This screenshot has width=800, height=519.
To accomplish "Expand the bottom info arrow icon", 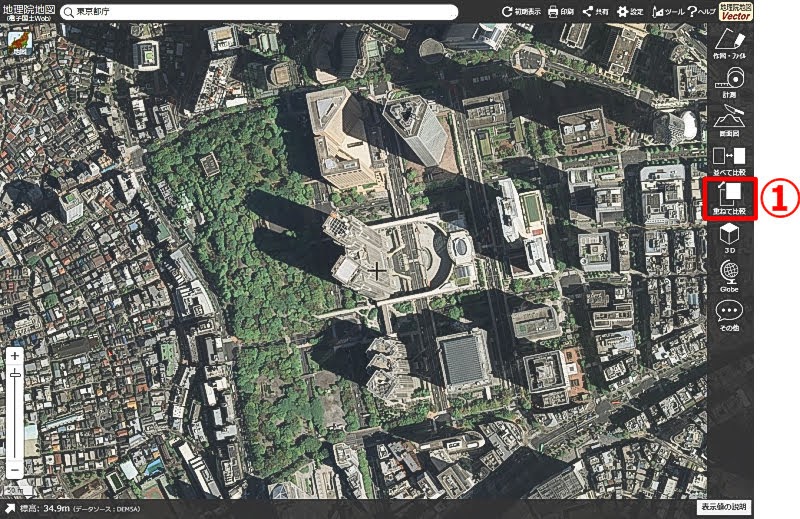I will (10, 508).
